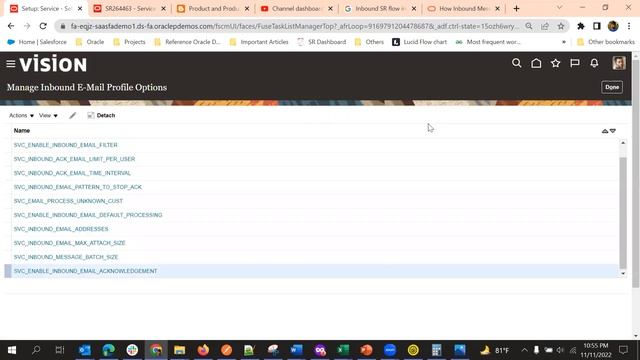The width and height of the screenshot is (640, 360).
Task: Switch to Channel dashboard YouTube tab
Action: point(297,9)
